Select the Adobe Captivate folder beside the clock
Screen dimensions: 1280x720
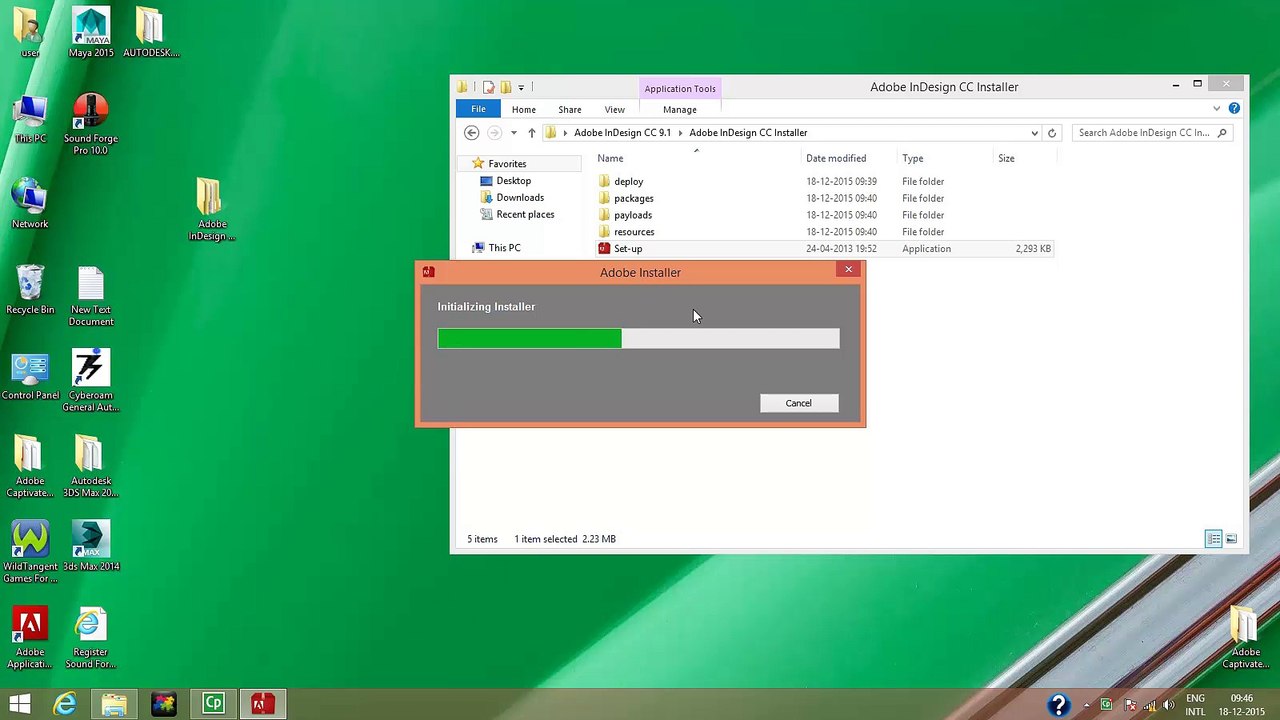click(x=1245, y=638)
